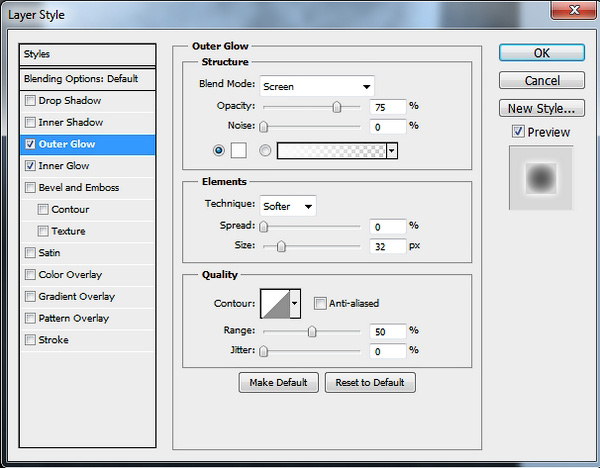Click the Opacity slider handle
The height and width of the screenshot is (468, 600).
pyautogui.click(x=337, y=107)
